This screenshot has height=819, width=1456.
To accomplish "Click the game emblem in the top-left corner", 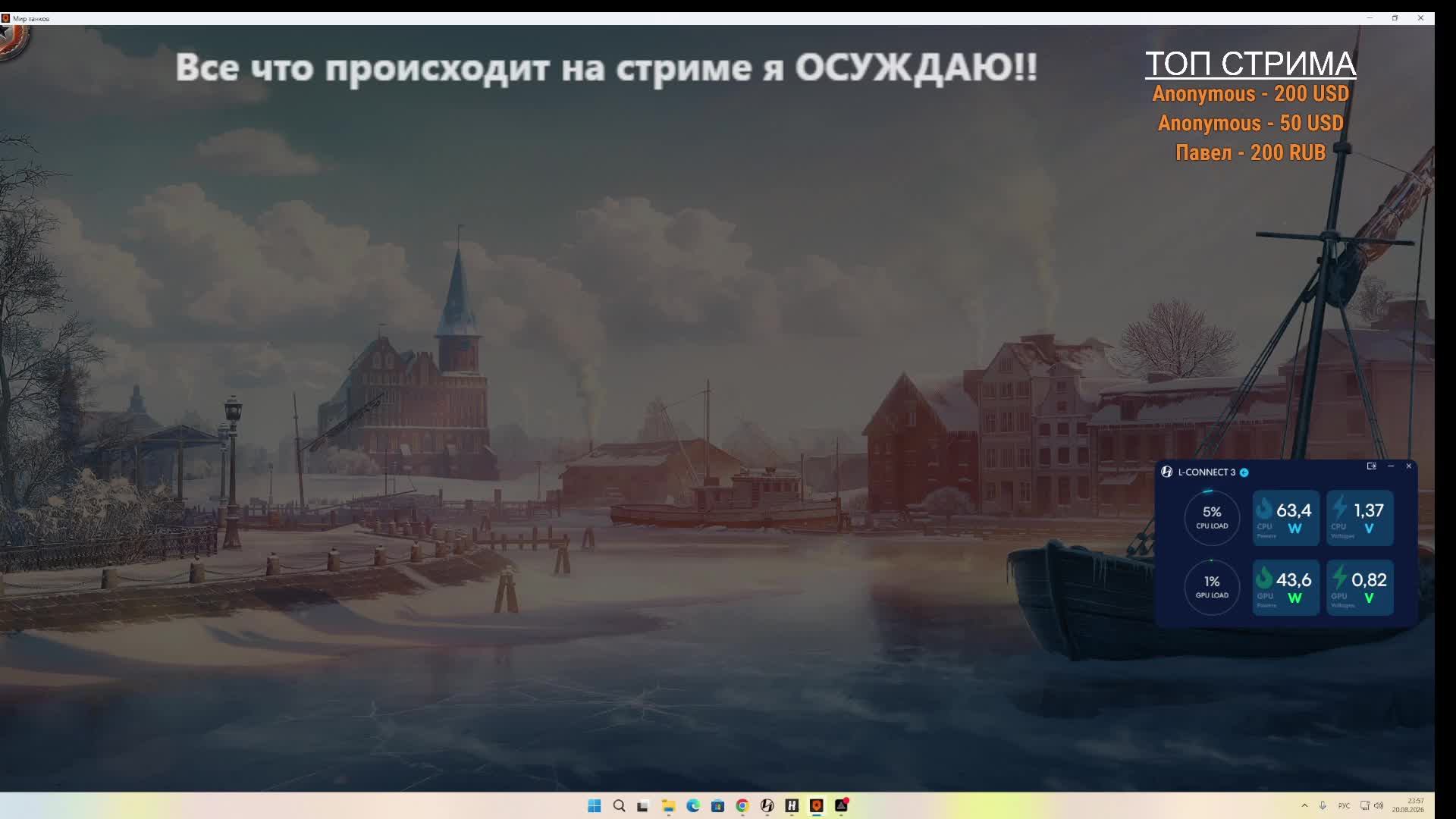I will click(14, 41).
